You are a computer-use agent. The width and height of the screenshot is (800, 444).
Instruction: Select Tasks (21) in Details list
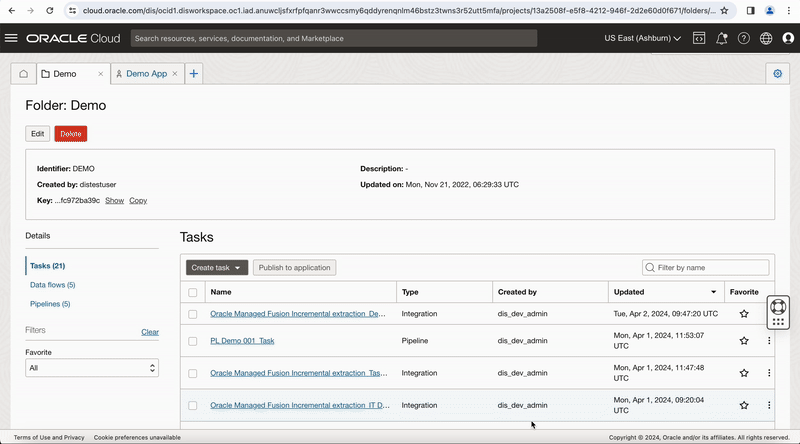(x=47, y=266)
